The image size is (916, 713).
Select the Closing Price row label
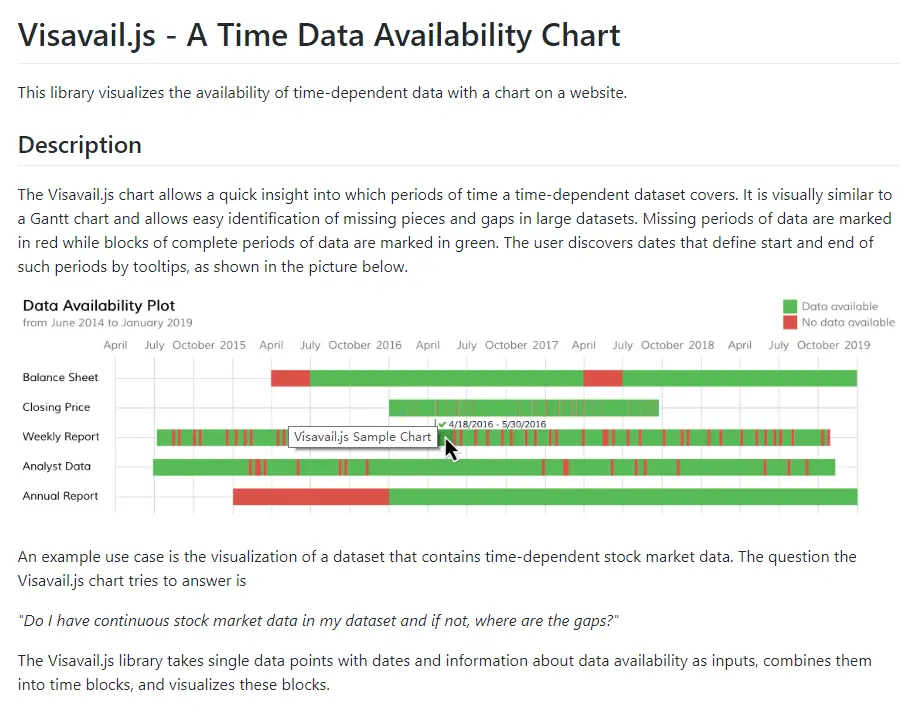coord(56,407)
